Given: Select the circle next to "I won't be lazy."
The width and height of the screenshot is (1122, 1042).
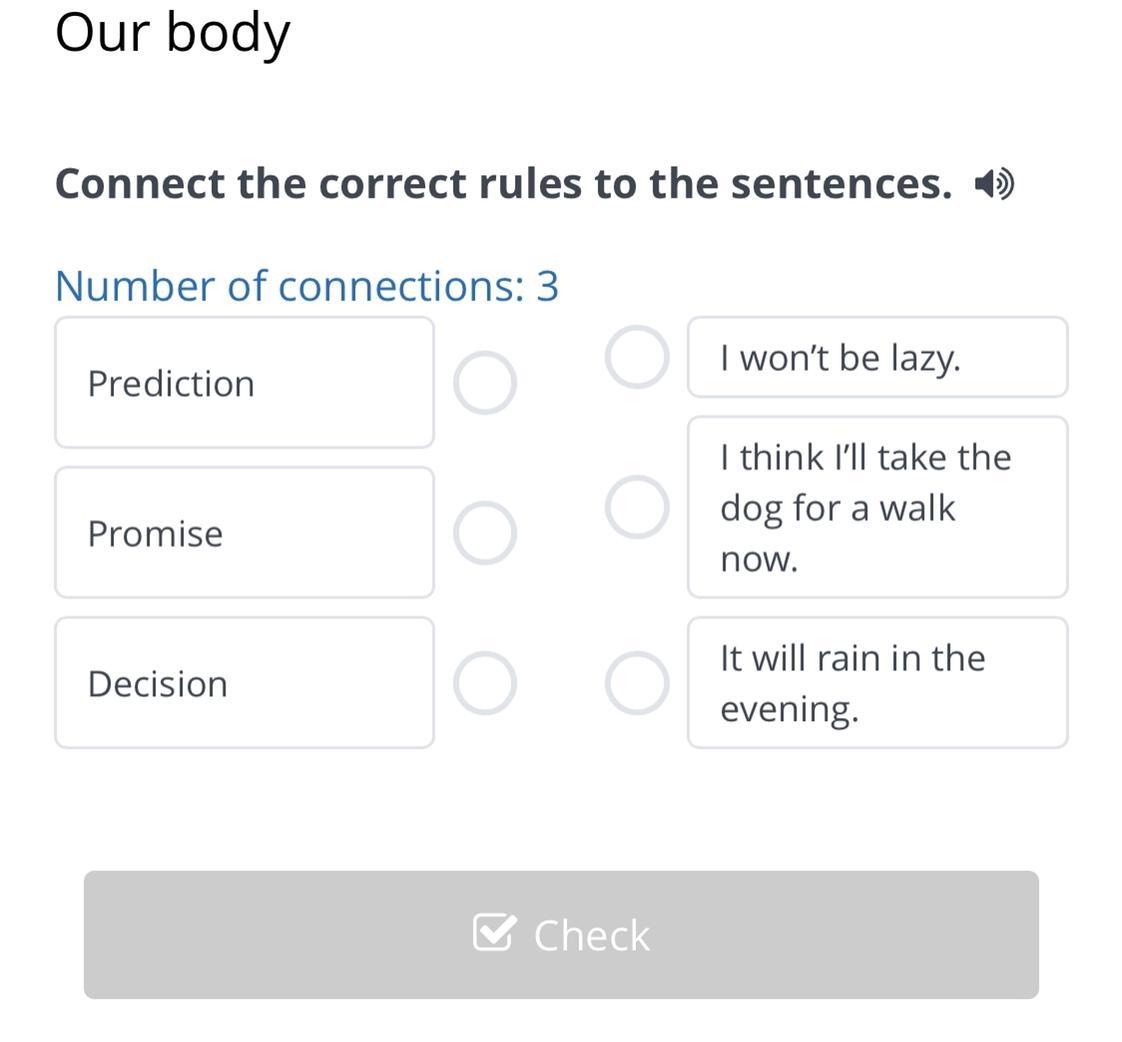Looking at the screenshot, I should [637, 357].
